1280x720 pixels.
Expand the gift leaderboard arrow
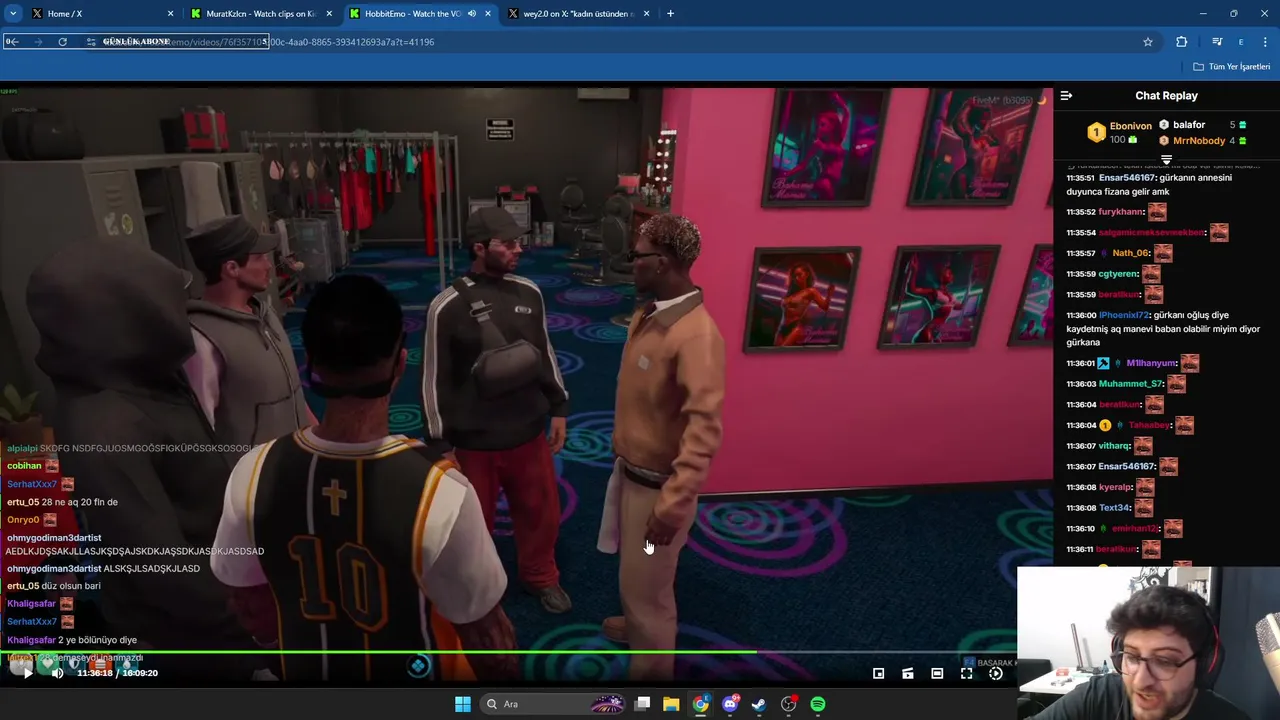click(x=1166, y=160)
